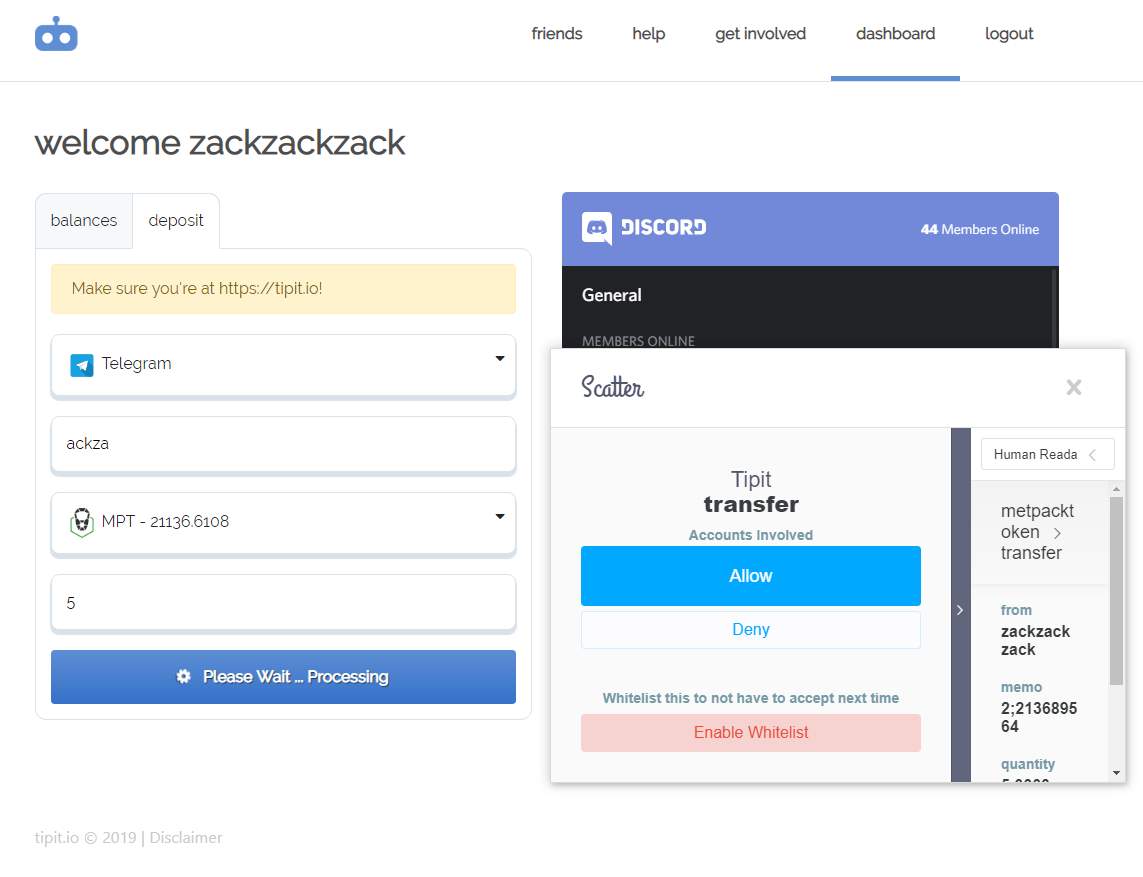This screenshot has width=1143, height=877.
Task: Click the gear icon on Processing button
Action: 184,677
